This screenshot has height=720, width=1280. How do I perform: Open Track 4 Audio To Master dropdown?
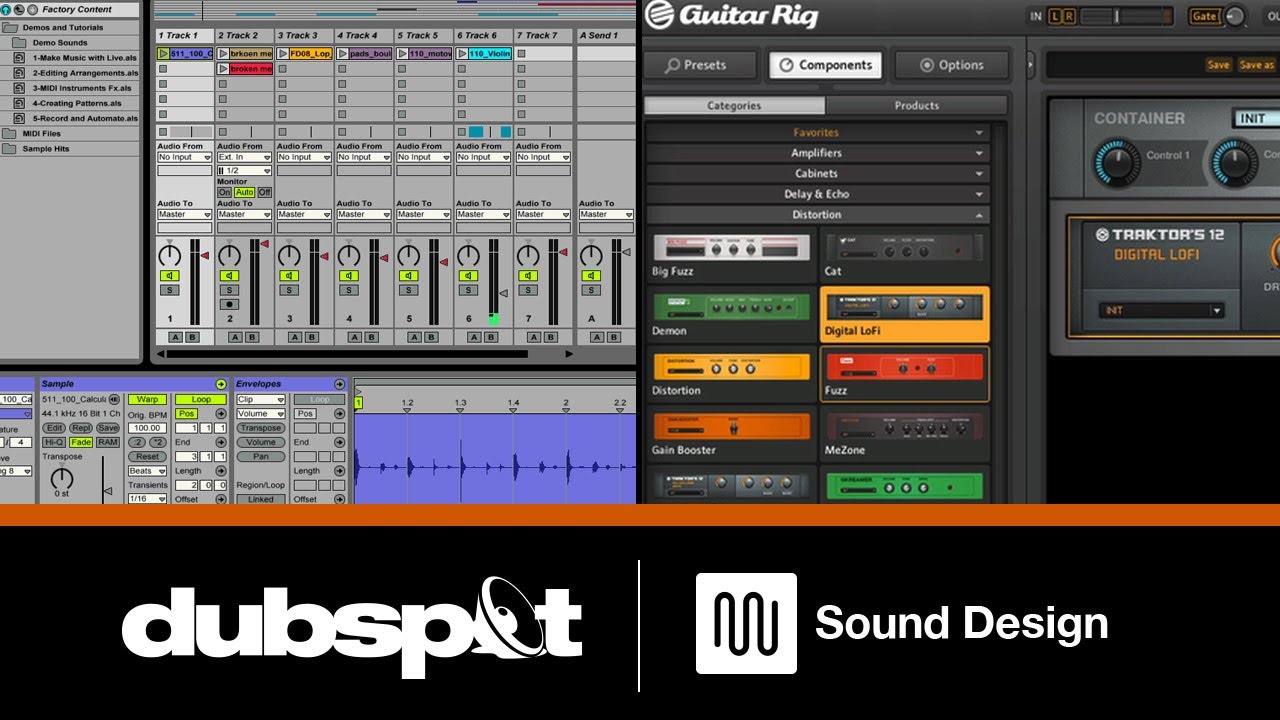click(x=363, y=214)
